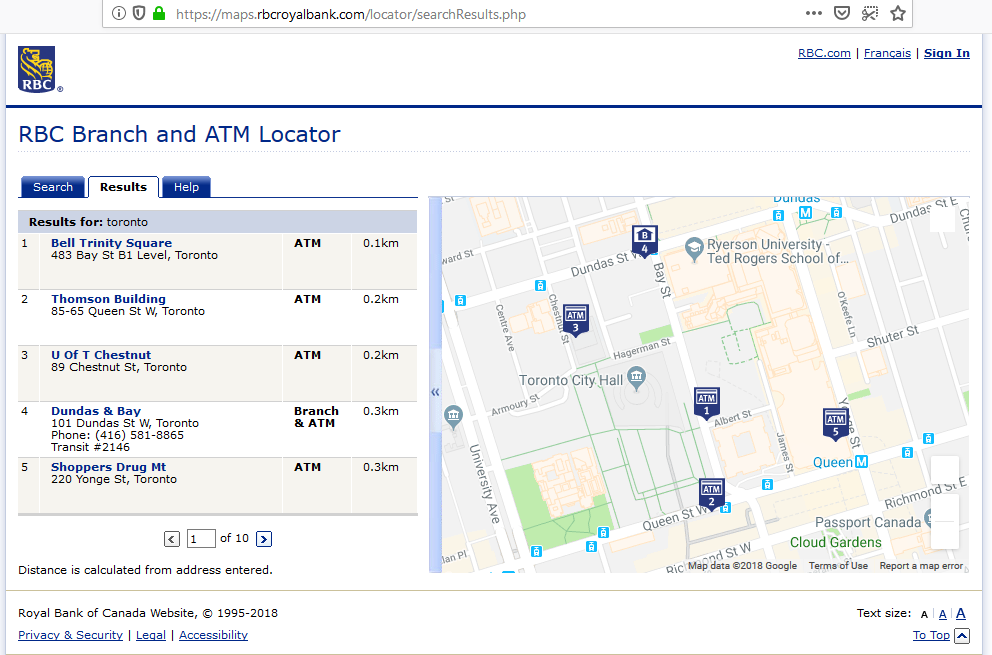The height and width of the screenshot is (655, 992).
Task: Click the green padlock security icon
Action: point(159,13)
